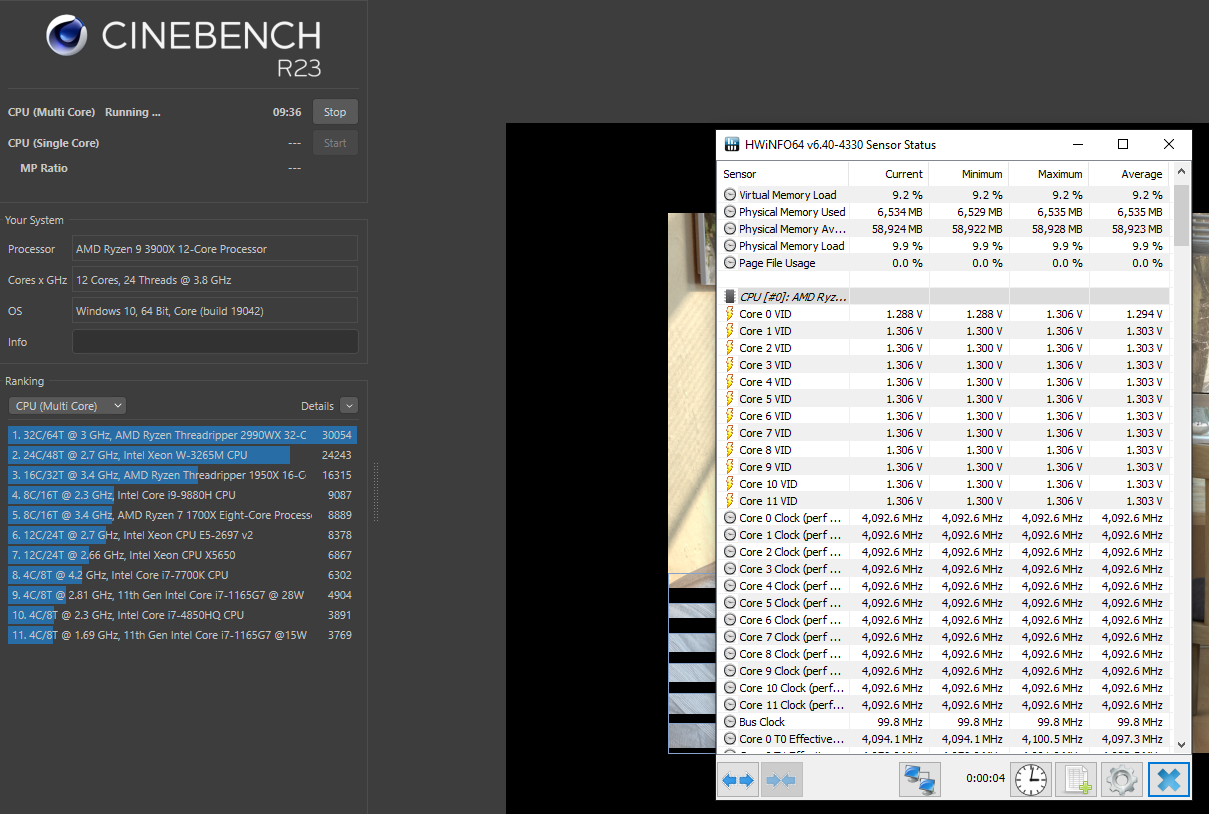This screenshot has width=1209, height=814.
Task: Click the Cinebench R23 logo
Action: coord(183,45)
